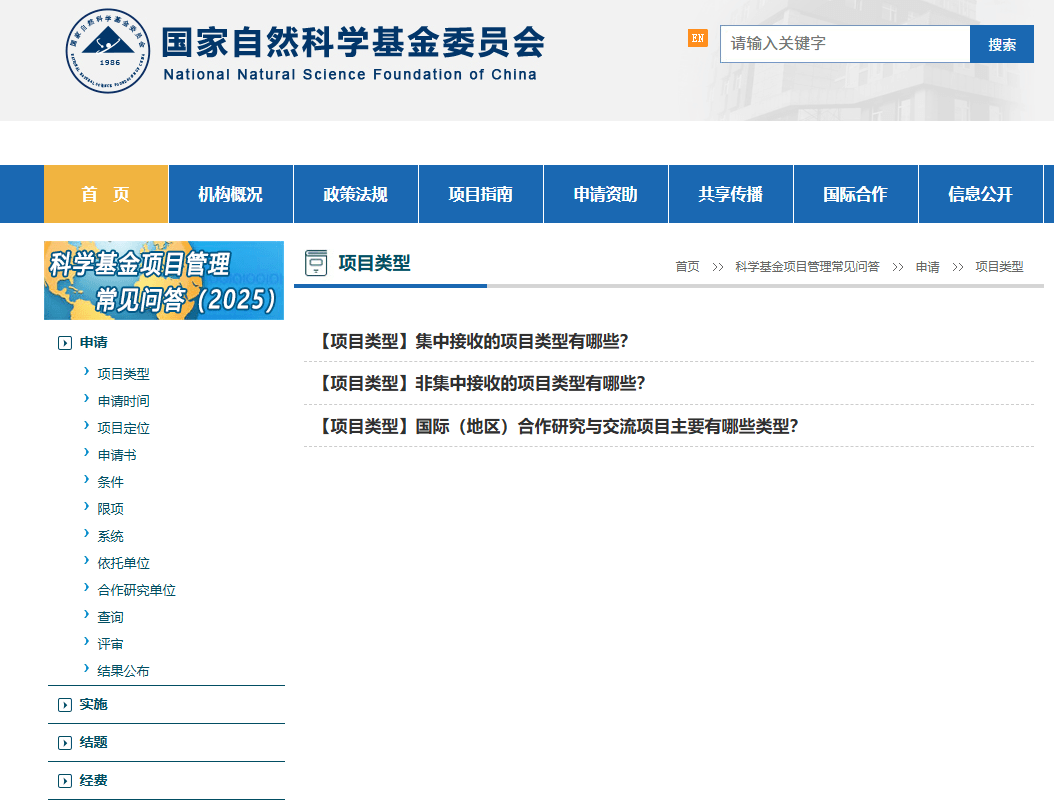Select 申请时间 in the sidebar list
This screenshot has width=1054, height=808.
(124, 401)
